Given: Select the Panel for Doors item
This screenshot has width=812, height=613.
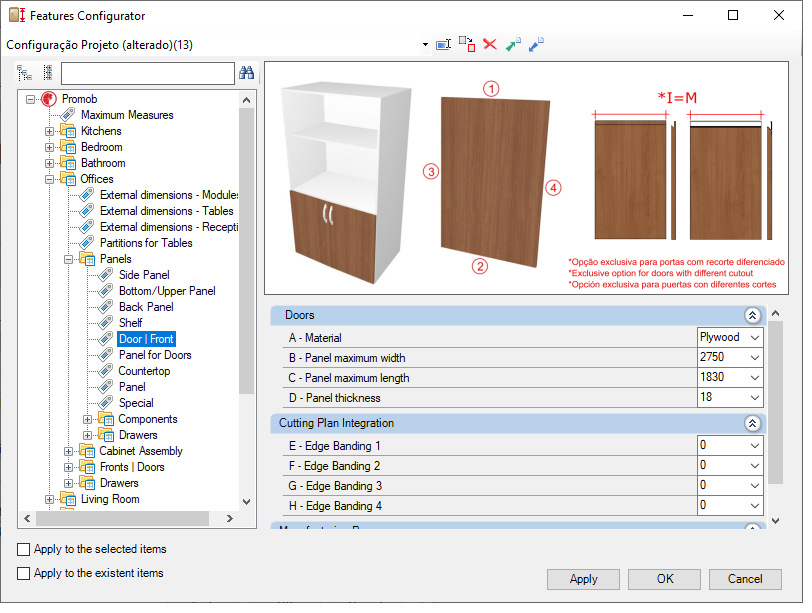Looking at the screenshot, I should [x=155, y=356].
